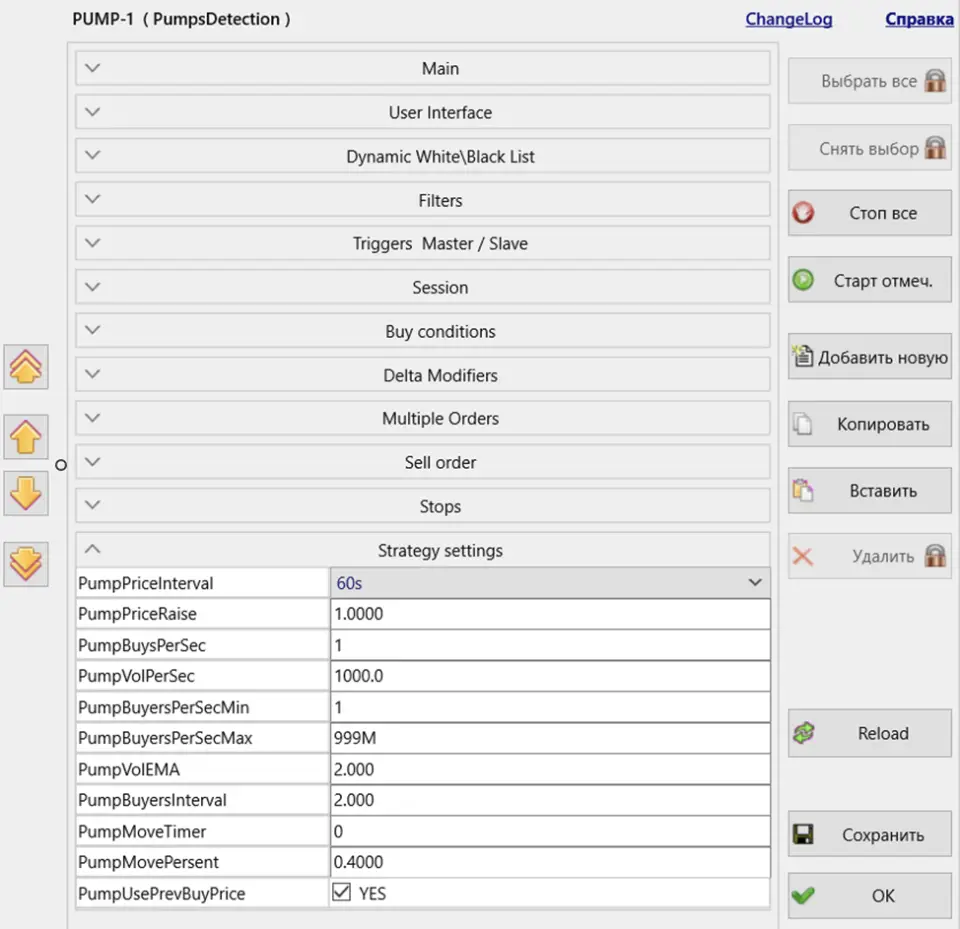Viewport: 960px width, 929px height.
Task: Click Добавить новую to add a strategy
Action: pos(869,358)
